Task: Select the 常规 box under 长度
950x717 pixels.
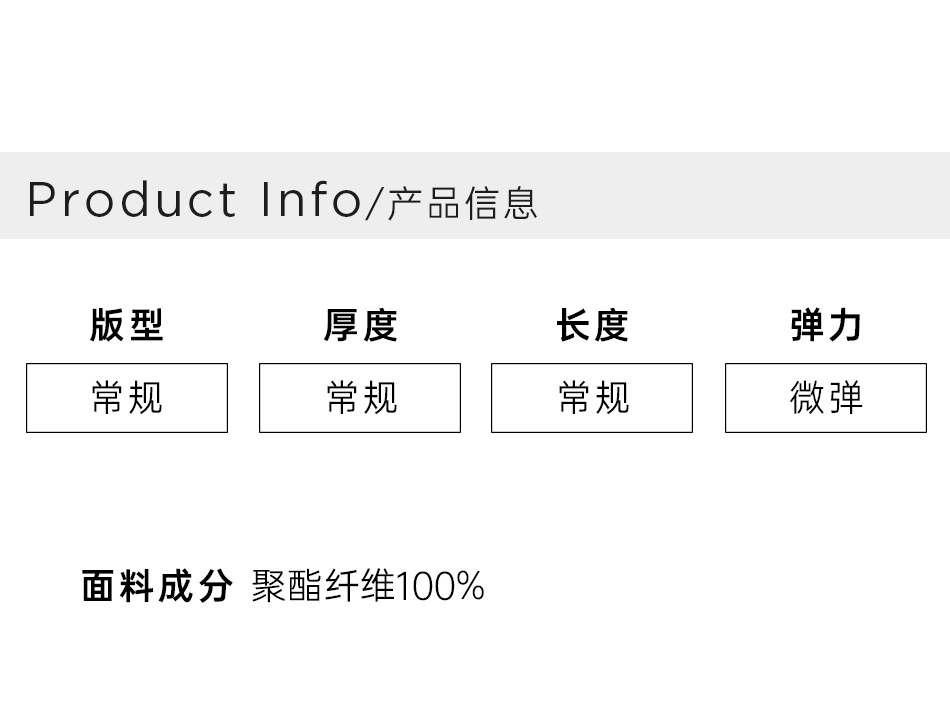Action: 592,398
